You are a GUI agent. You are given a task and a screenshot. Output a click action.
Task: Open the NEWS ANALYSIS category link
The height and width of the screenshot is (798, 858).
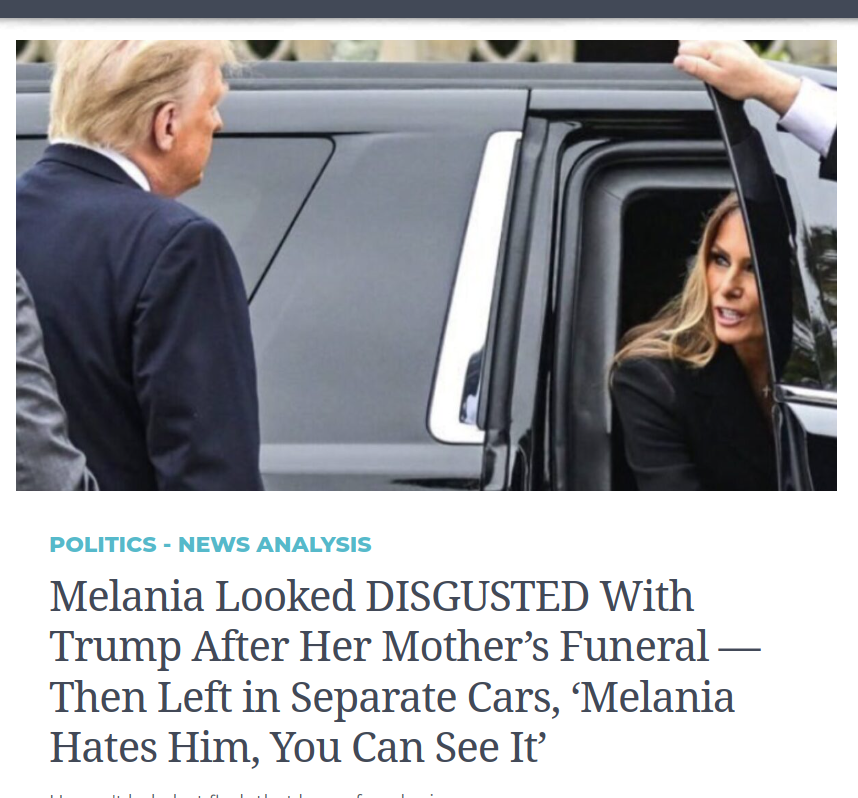(x=275, y=545)
